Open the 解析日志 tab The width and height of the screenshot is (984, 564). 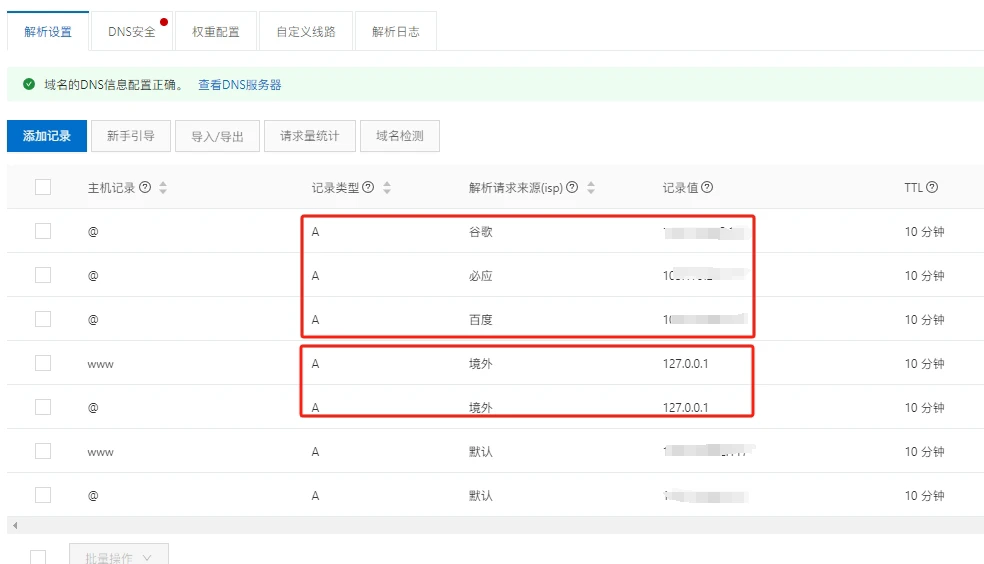[396, 32]
